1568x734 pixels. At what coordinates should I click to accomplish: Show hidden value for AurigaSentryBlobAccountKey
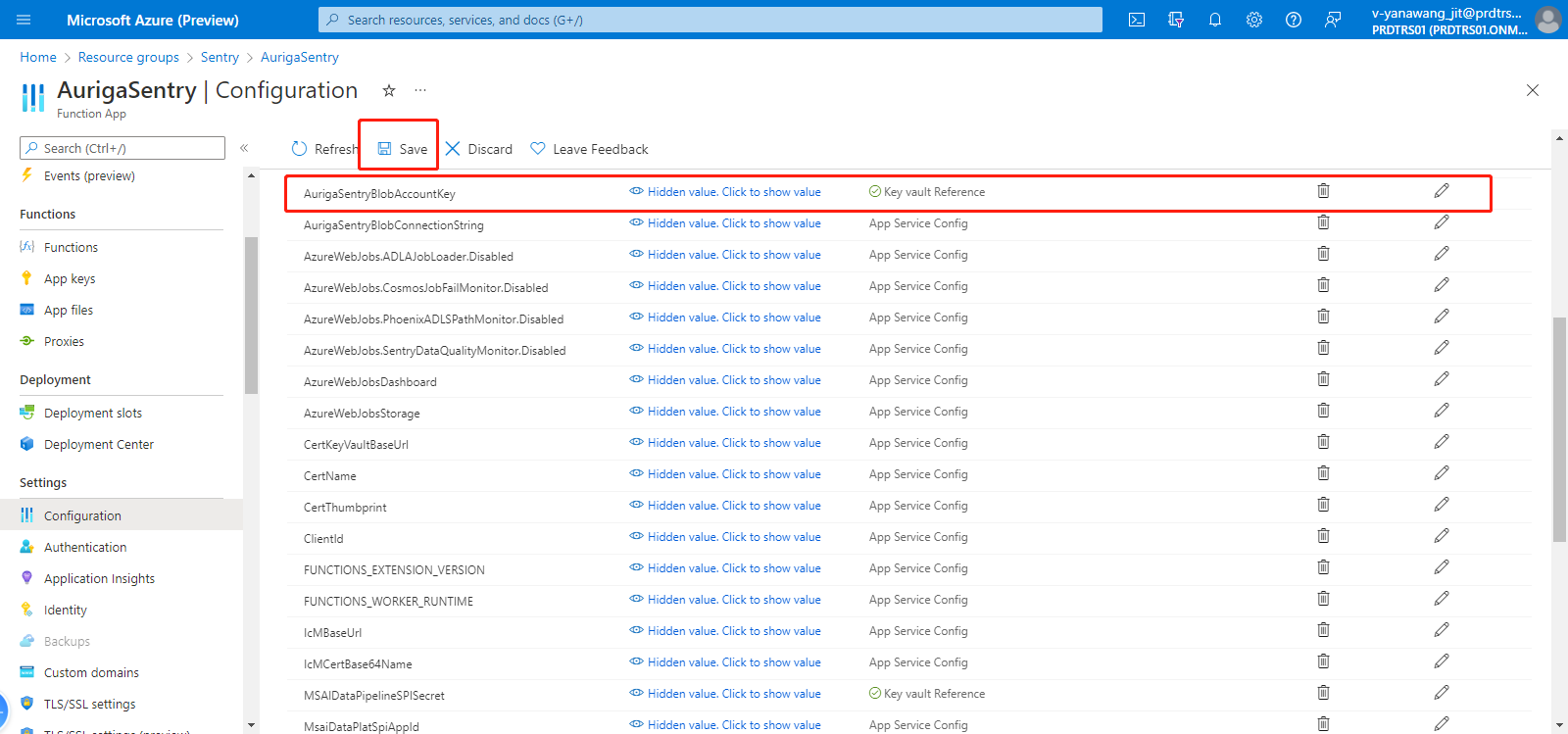pos(725,192)
